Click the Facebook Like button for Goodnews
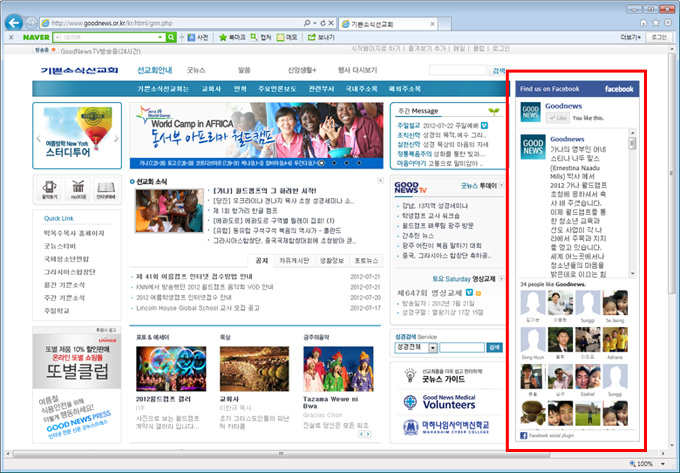 tap(557, 118)
